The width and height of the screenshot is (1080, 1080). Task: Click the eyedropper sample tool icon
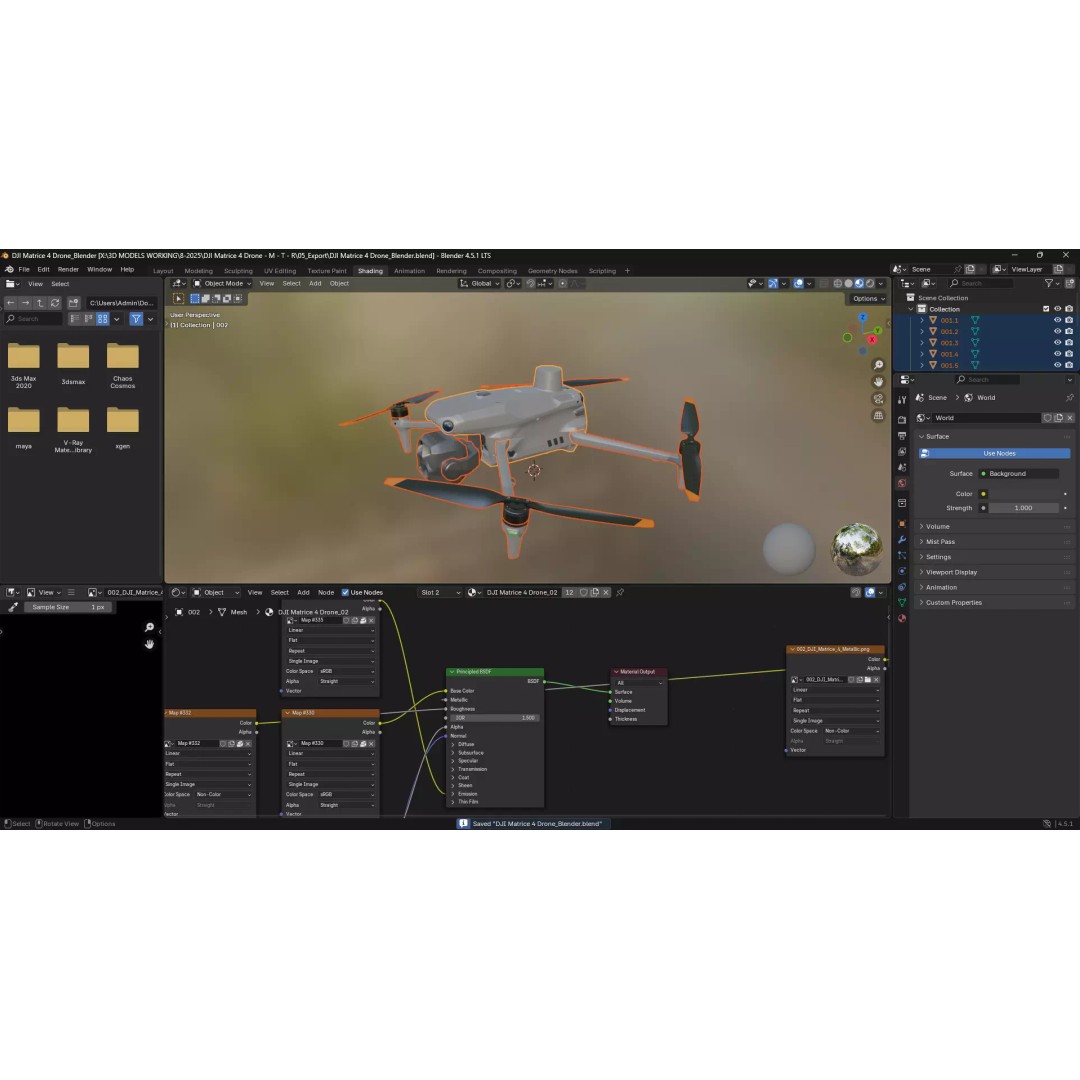point(12,608)
